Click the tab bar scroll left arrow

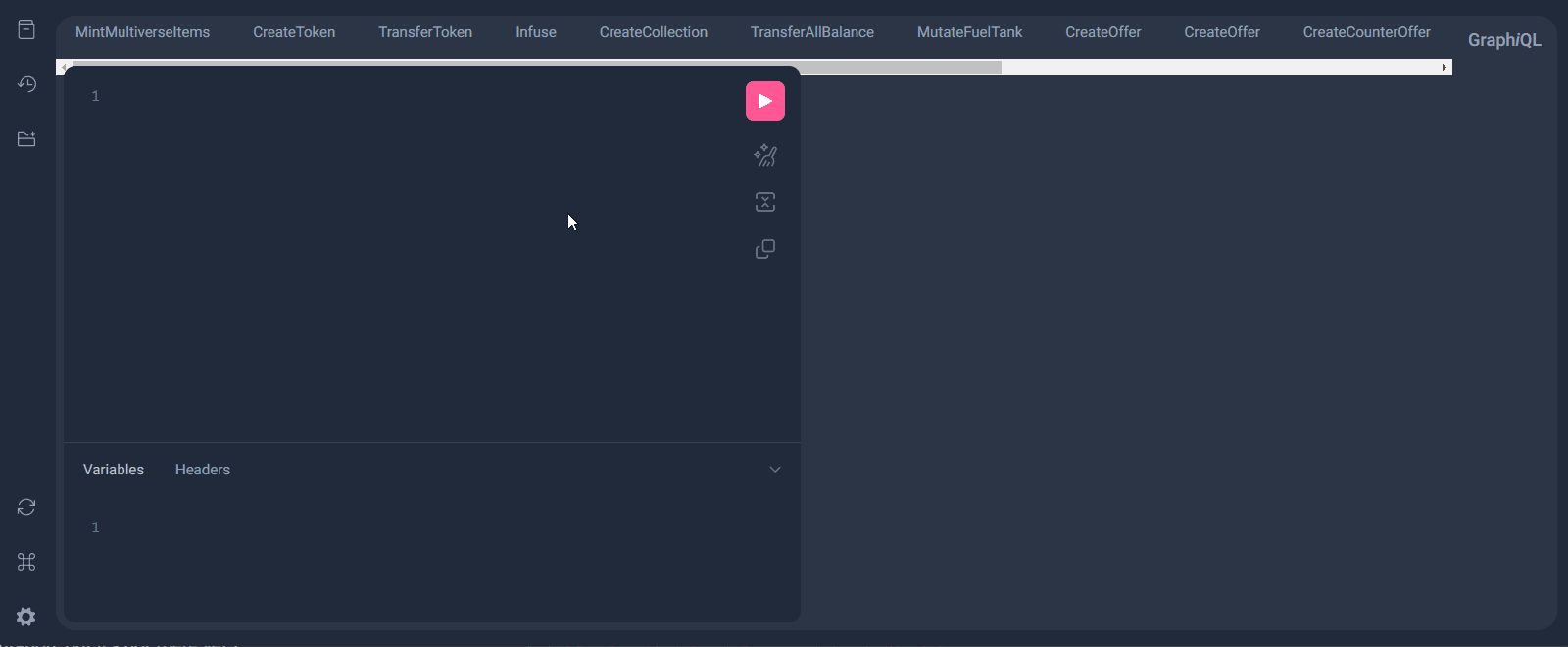(x=65, y=68)
